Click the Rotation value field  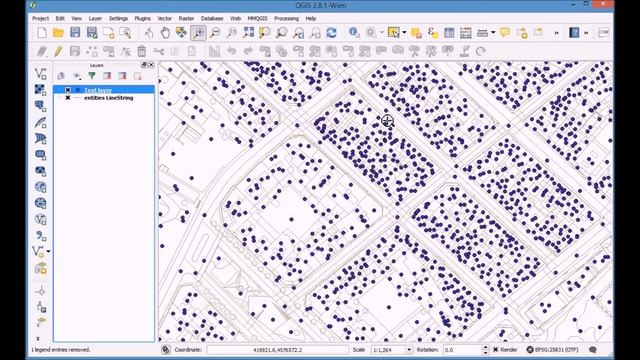point(462,350)
